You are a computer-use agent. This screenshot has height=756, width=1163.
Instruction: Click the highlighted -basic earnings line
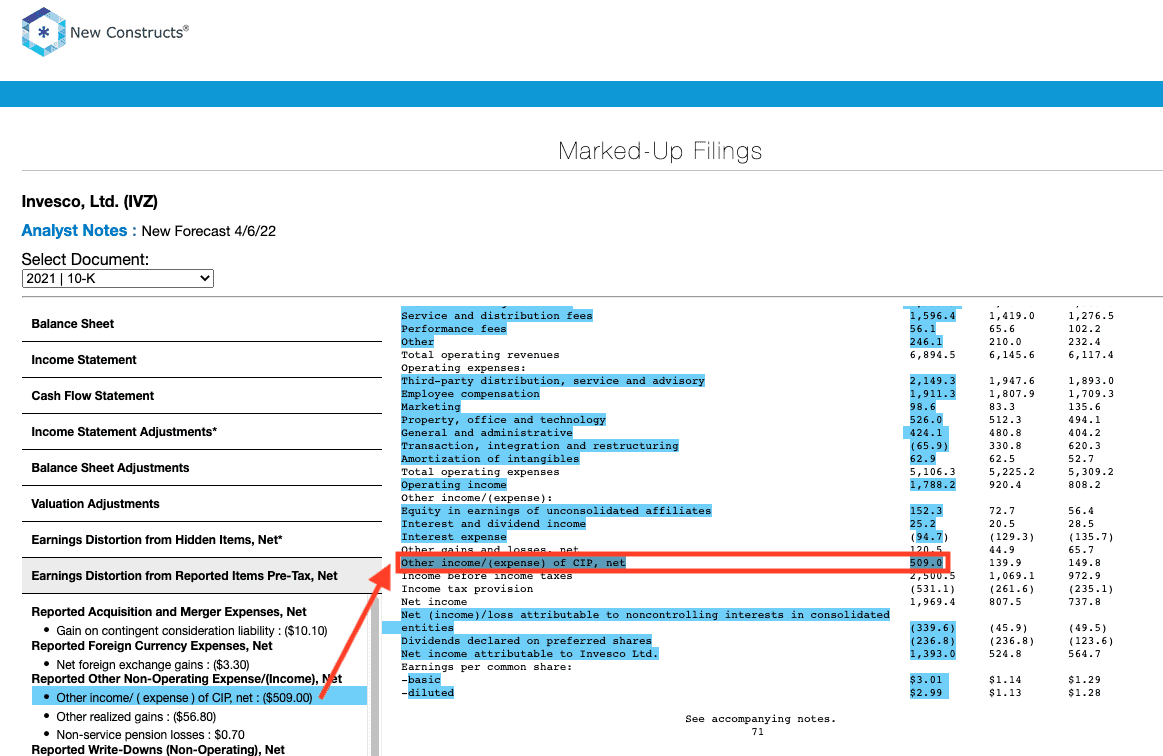tap(421, 680)
